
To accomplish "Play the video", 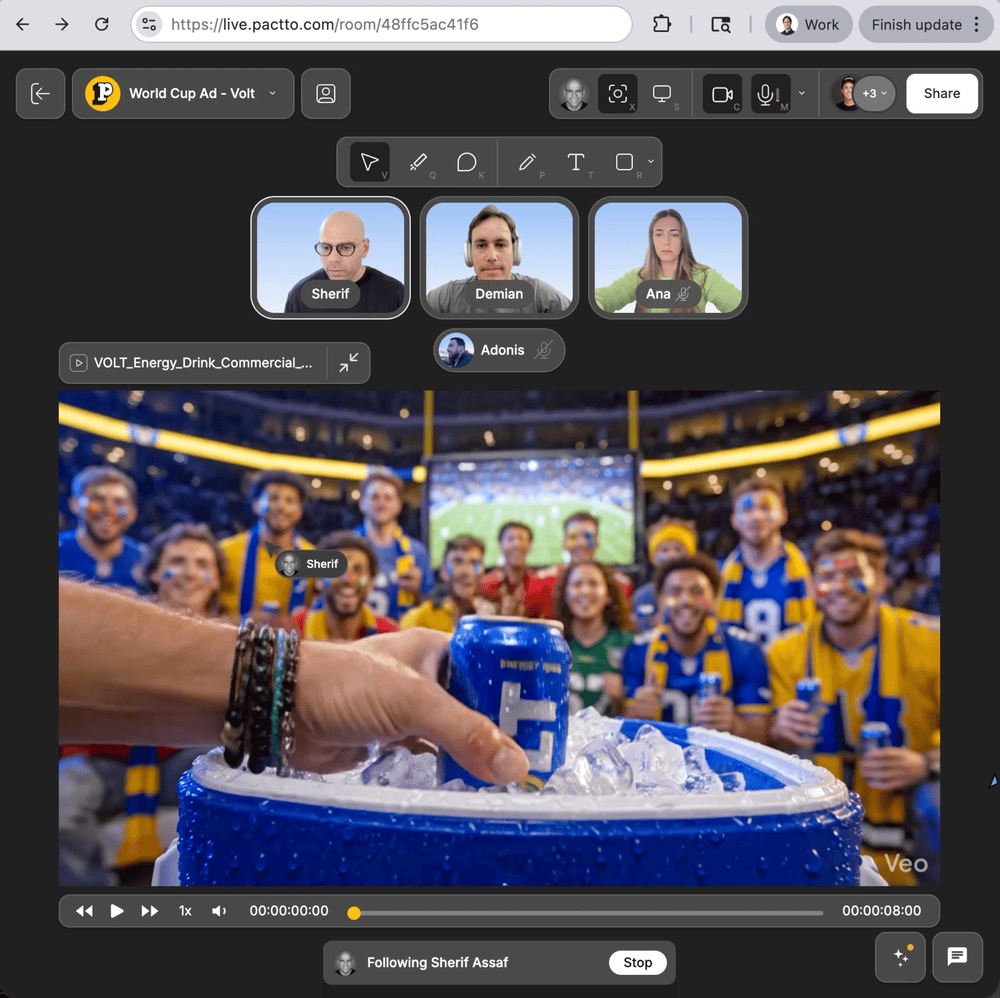I will click(117, 911).
